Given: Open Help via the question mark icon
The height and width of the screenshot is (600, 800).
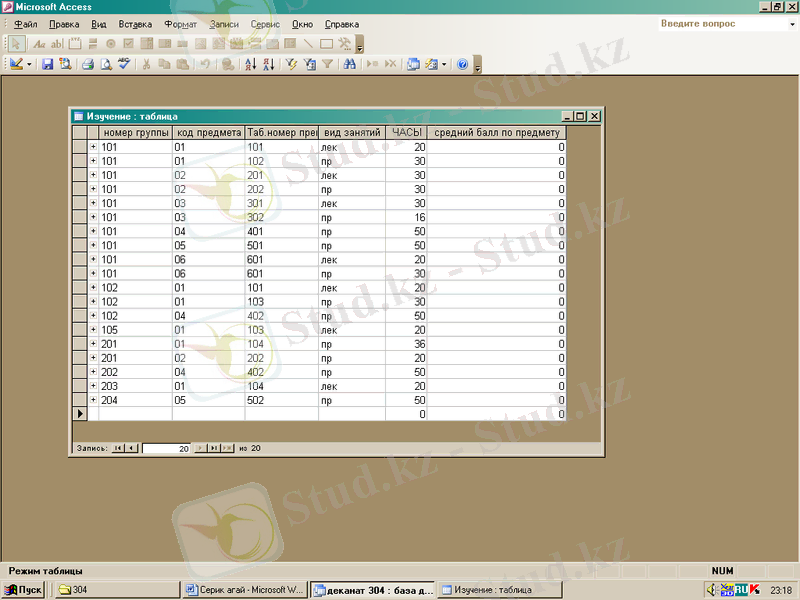Looking at the screenshot, I should pyautogui.click(x=462, y=64).
